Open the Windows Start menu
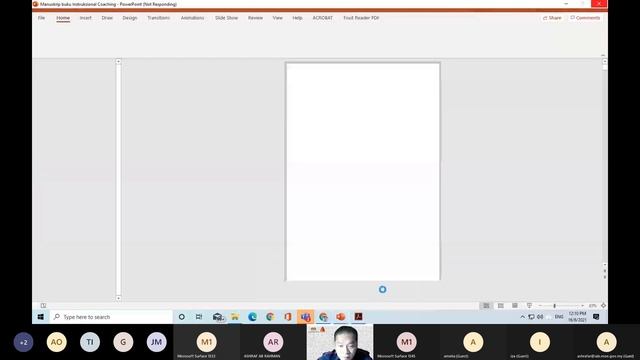640x360 pixels. tap(40, 317)
